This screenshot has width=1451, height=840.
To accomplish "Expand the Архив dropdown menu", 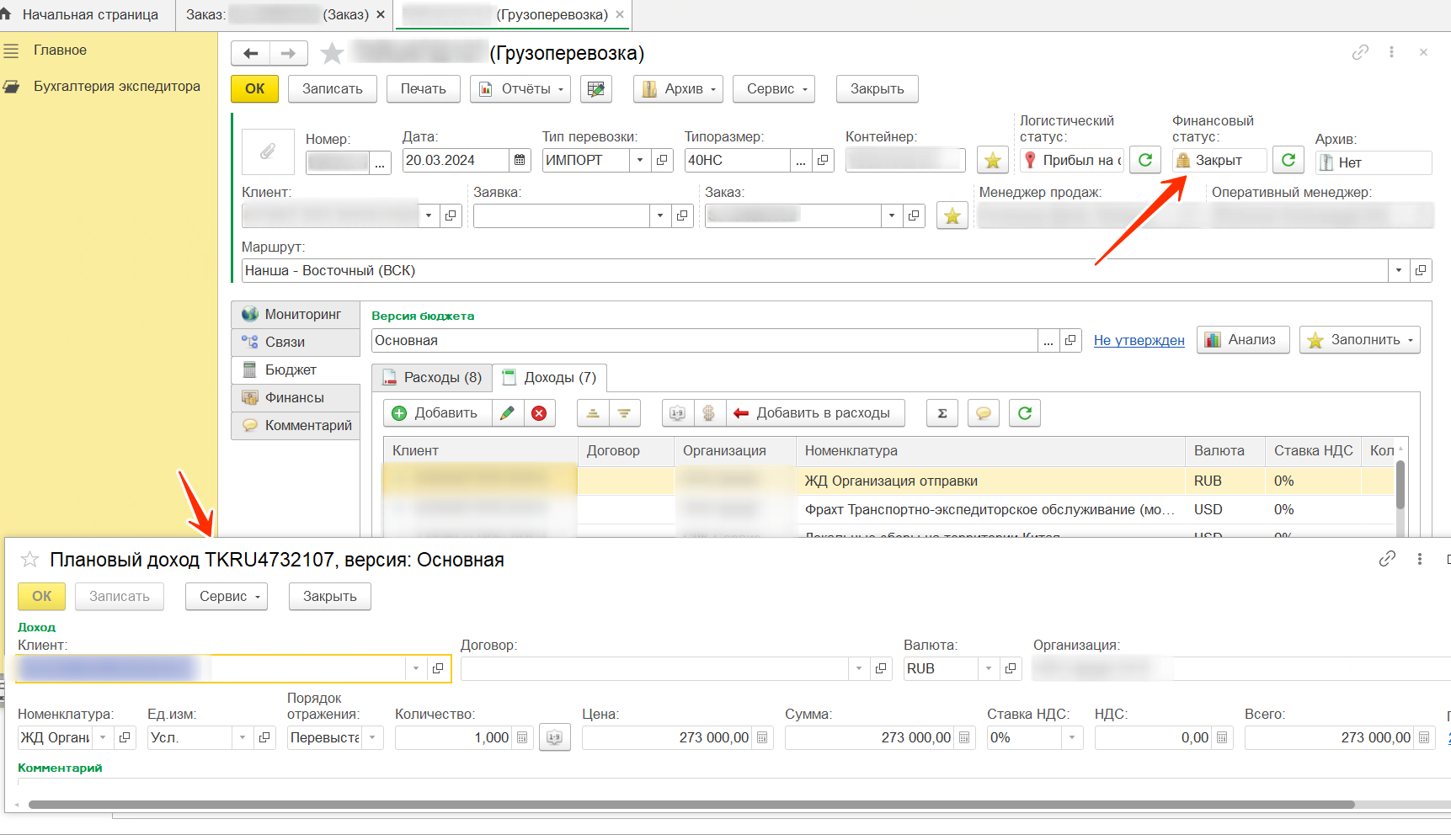I will 678,88.
